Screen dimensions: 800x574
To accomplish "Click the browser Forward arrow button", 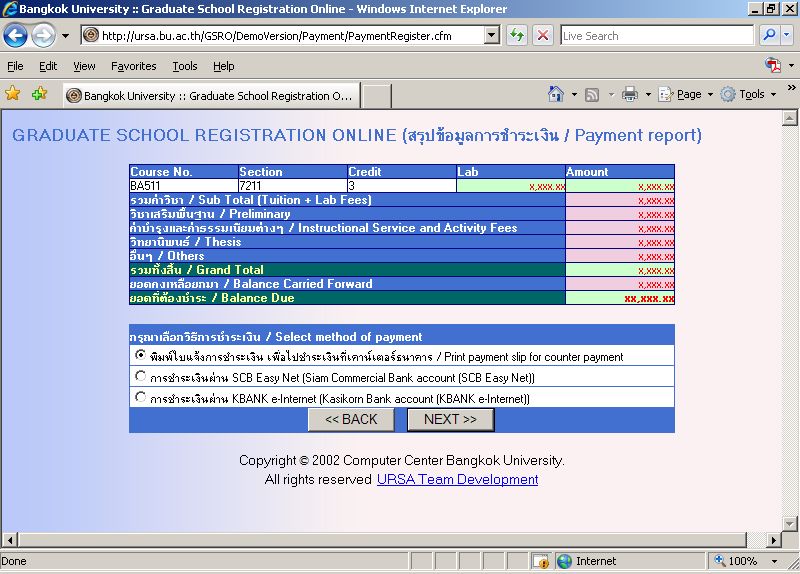I will click(x=43, y=36).
